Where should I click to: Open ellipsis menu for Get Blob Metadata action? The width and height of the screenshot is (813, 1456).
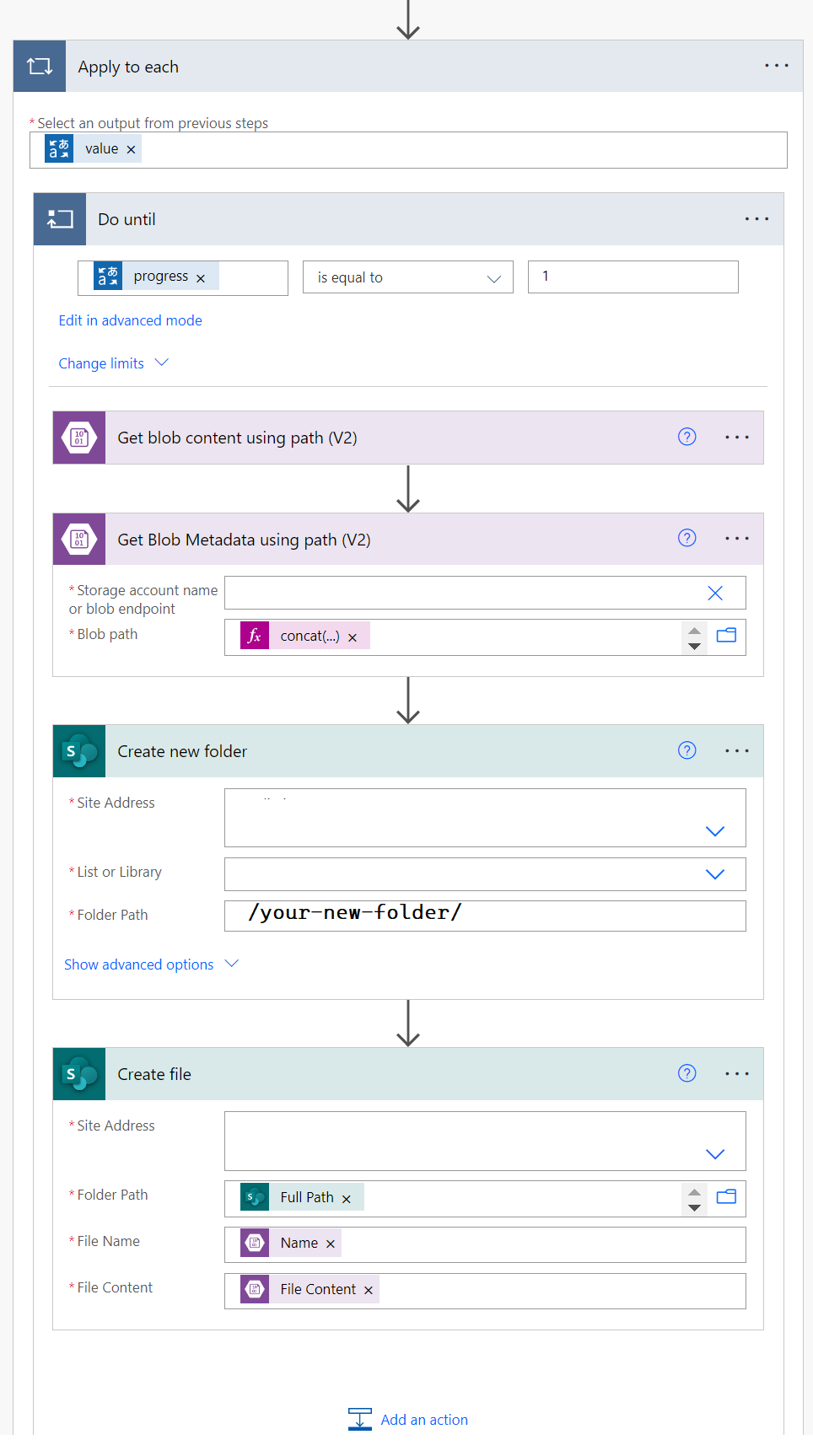[737, 539]
